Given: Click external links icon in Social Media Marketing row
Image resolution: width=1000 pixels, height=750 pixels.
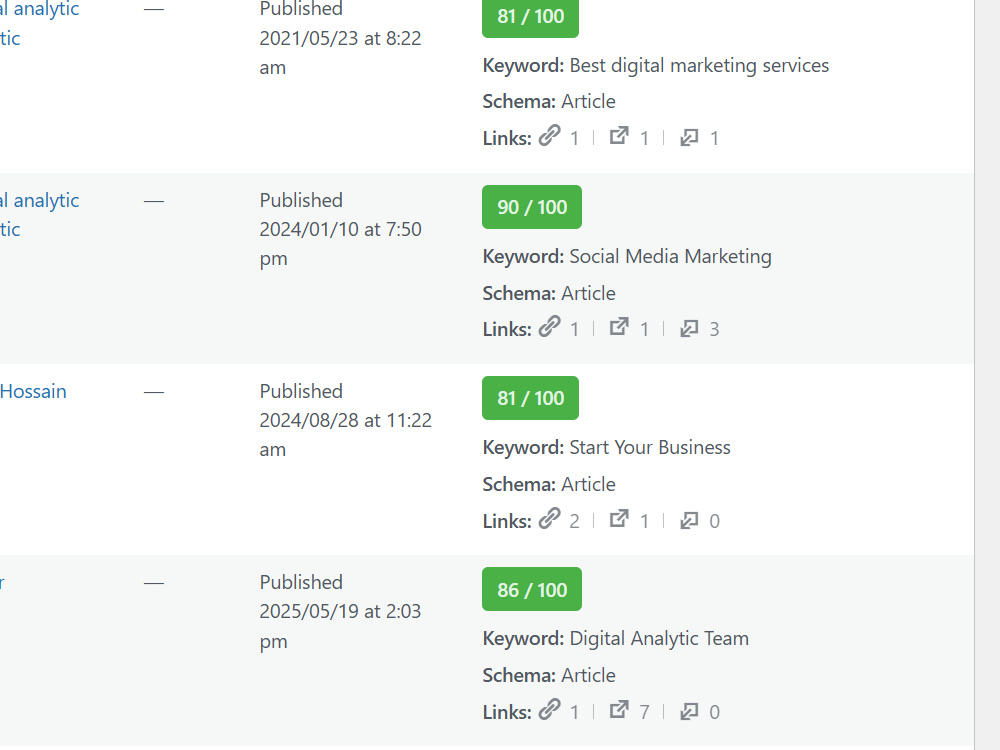Looking at the screenshot, I should pyautogui.click(x=619, y=327).
